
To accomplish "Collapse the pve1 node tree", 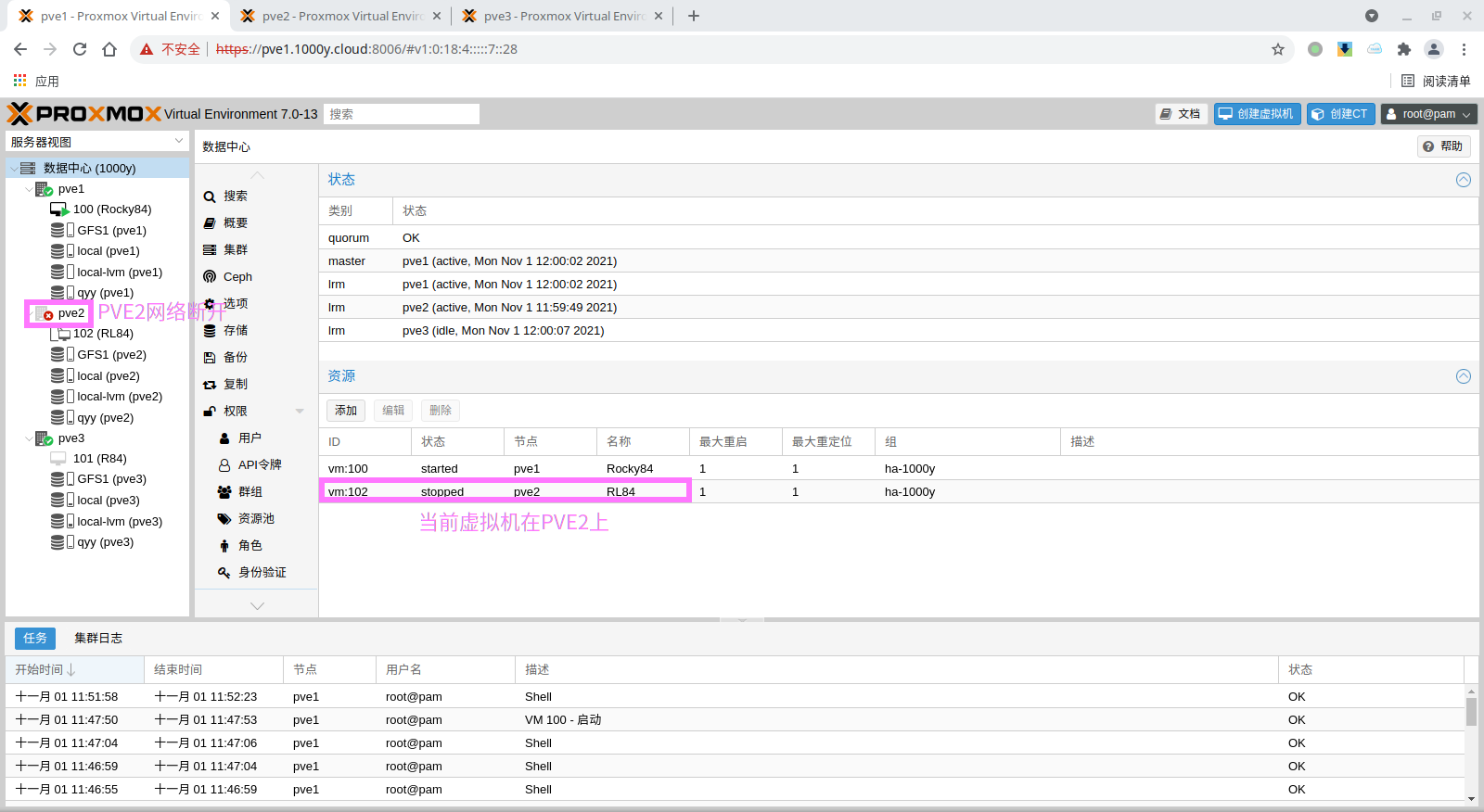I will 29,189.
